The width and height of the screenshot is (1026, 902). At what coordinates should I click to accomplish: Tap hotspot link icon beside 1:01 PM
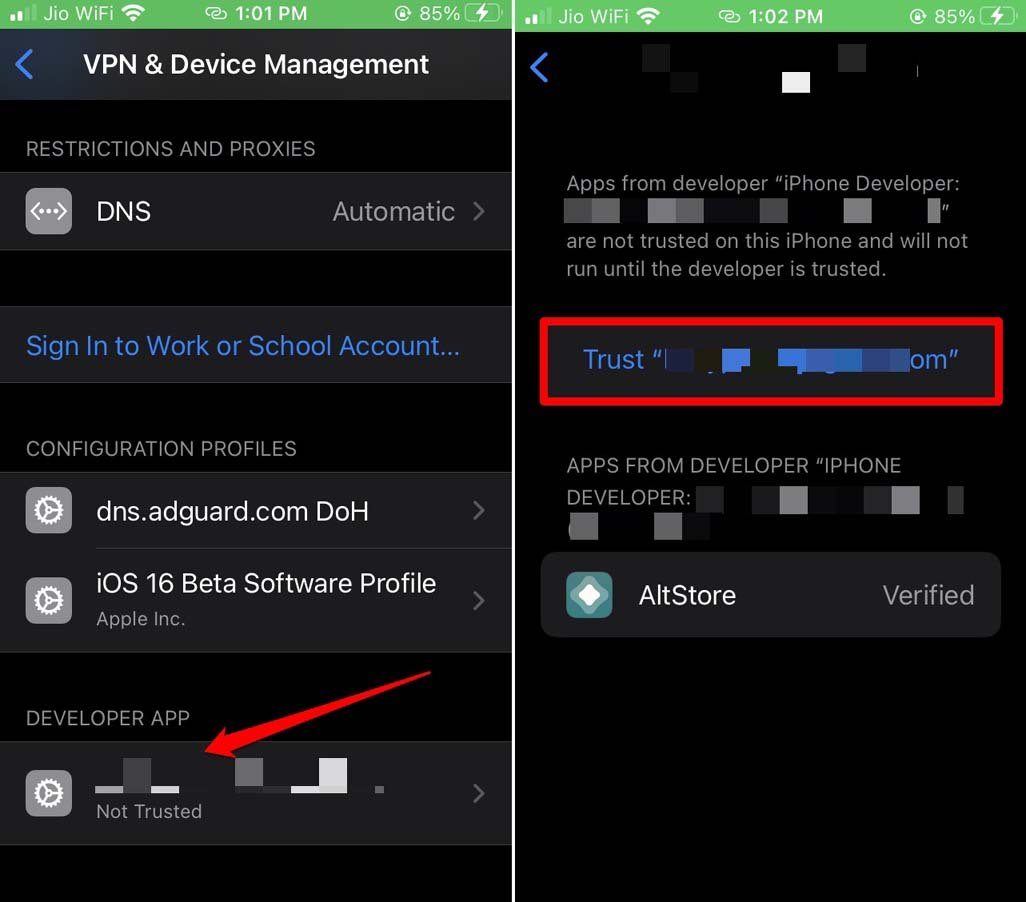(216, 13)
